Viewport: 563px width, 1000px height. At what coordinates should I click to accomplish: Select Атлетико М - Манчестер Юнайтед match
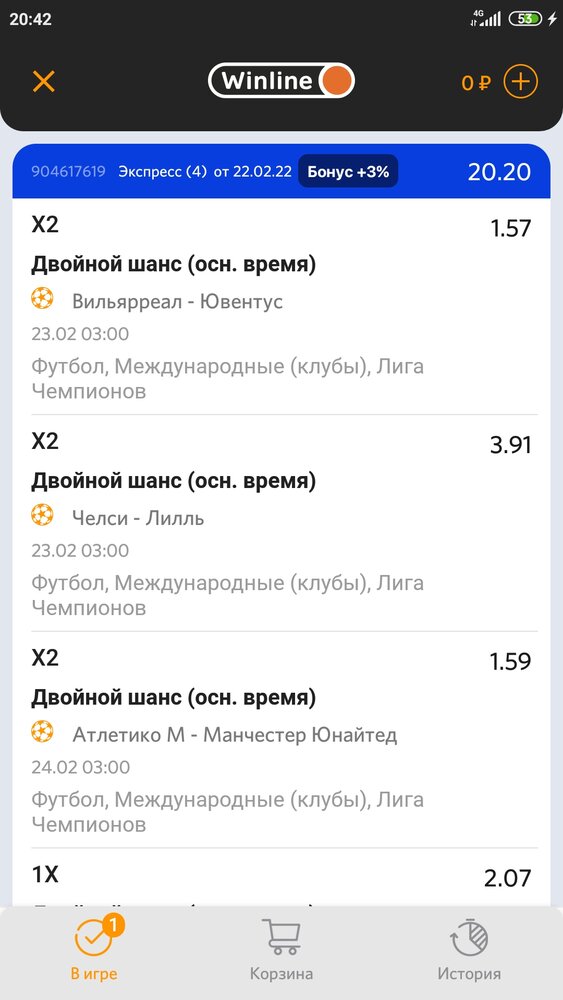tap(235, 735)
